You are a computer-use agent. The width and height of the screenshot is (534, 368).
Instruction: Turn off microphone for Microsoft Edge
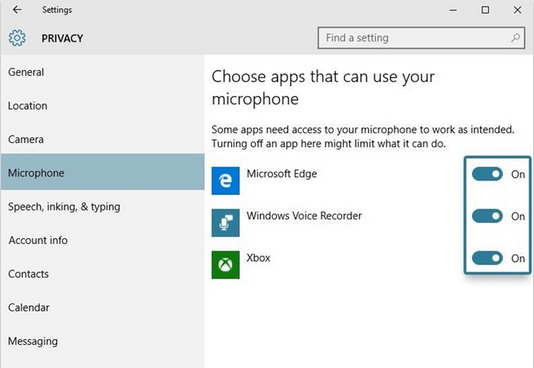pos(487,174)
